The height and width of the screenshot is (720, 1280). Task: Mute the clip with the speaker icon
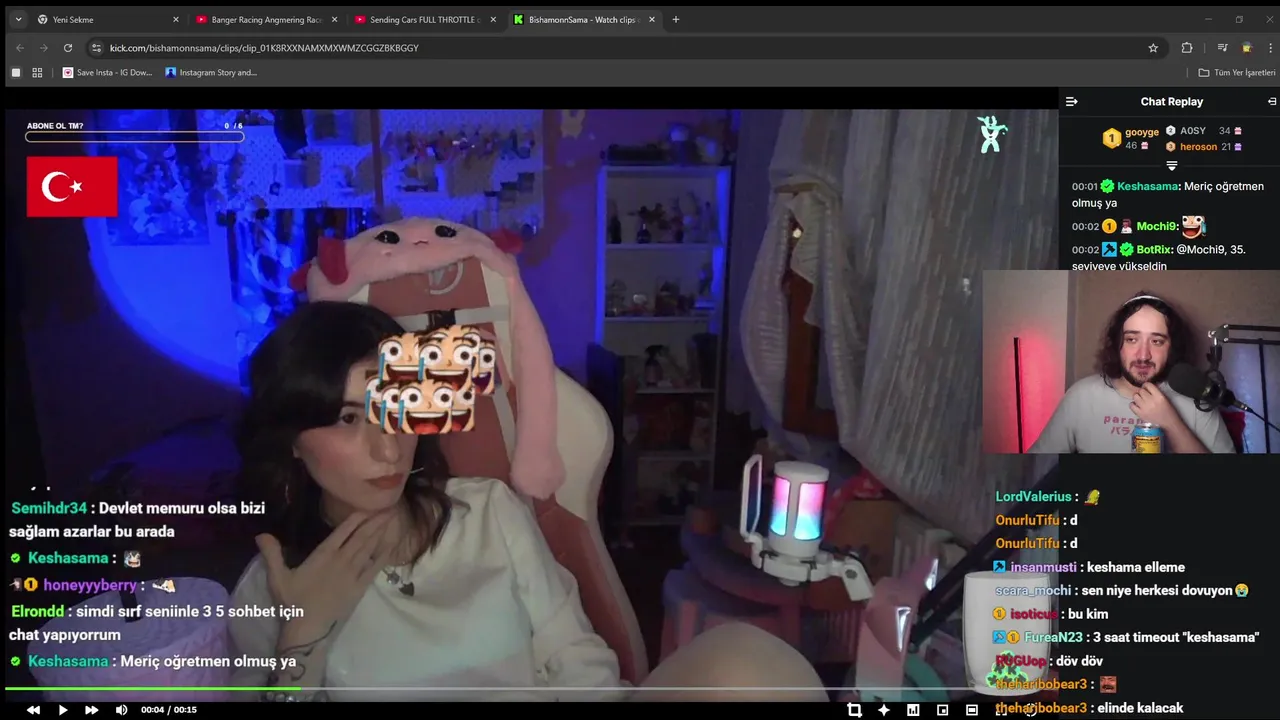click(x=121, y=710)
